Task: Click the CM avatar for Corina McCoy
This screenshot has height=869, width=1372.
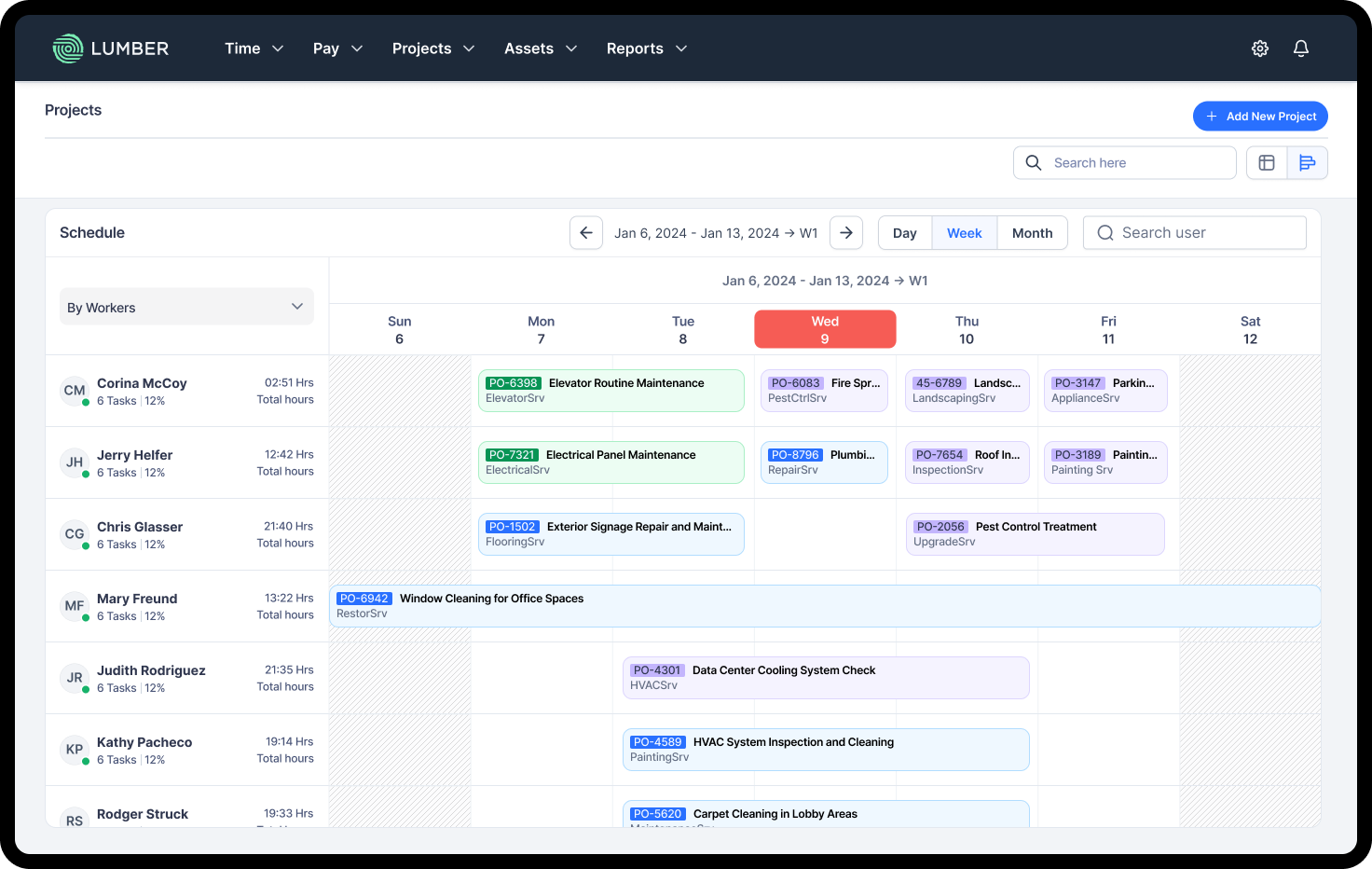Action: pyautogui.click(x=75, y=391)
